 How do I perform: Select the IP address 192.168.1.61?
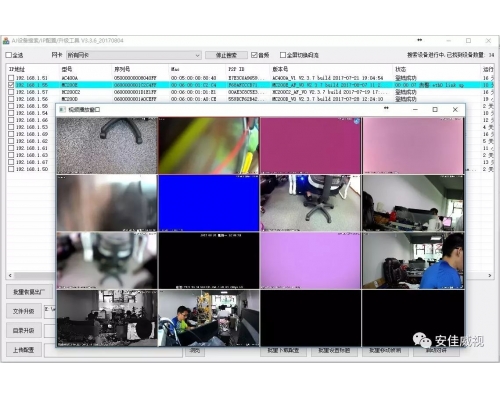tap(32, 148)
